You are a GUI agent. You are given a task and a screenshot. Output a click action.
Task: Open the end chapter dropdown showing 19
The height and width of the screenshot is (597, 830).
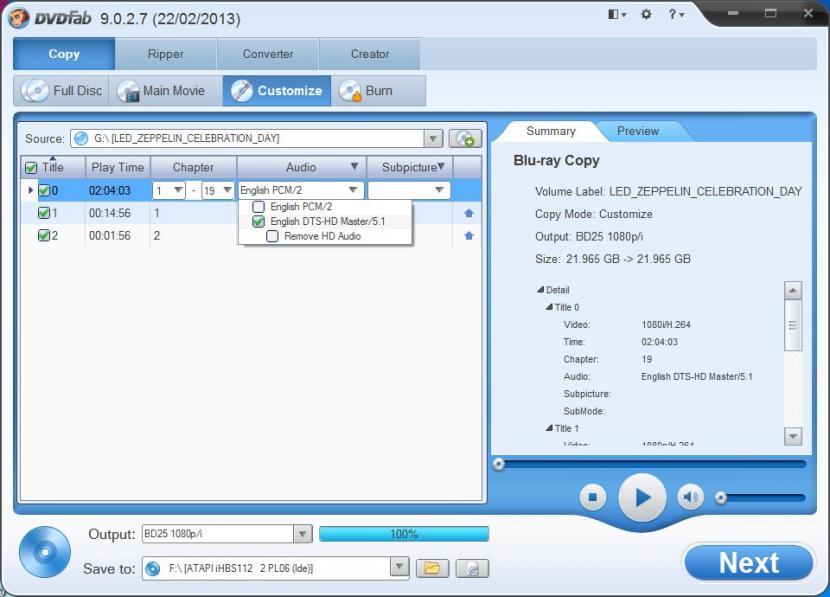coord(227,190)
